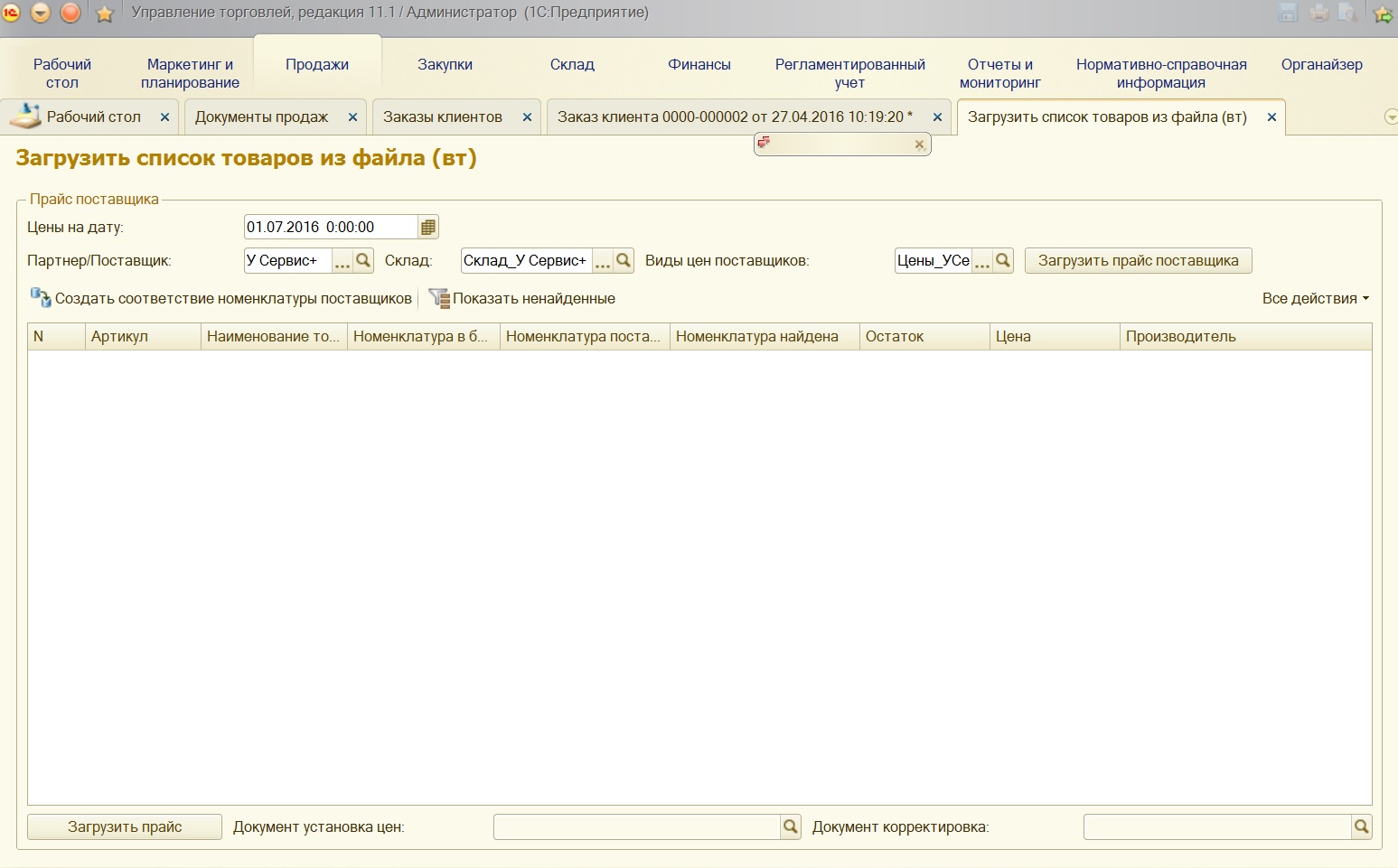Screen dimensions: 1398x868
Task: Click the preview document icon in title bar
Action: tap(1347, 13)
